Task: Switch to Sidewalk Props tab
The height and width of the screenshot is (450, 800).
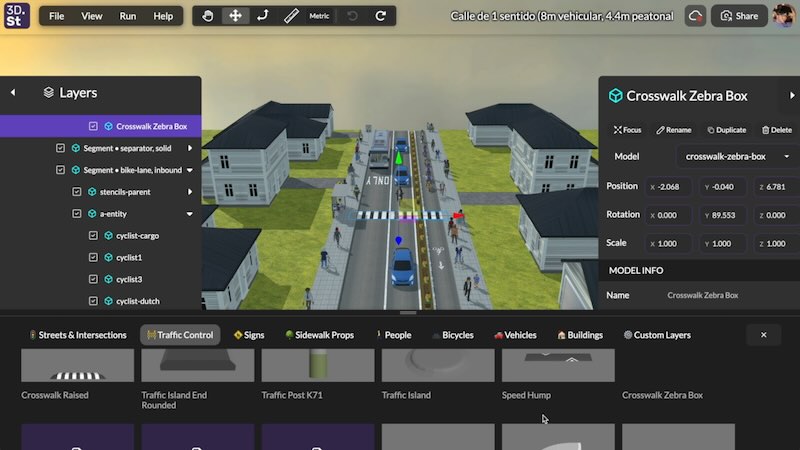Action: click(319, 335)
